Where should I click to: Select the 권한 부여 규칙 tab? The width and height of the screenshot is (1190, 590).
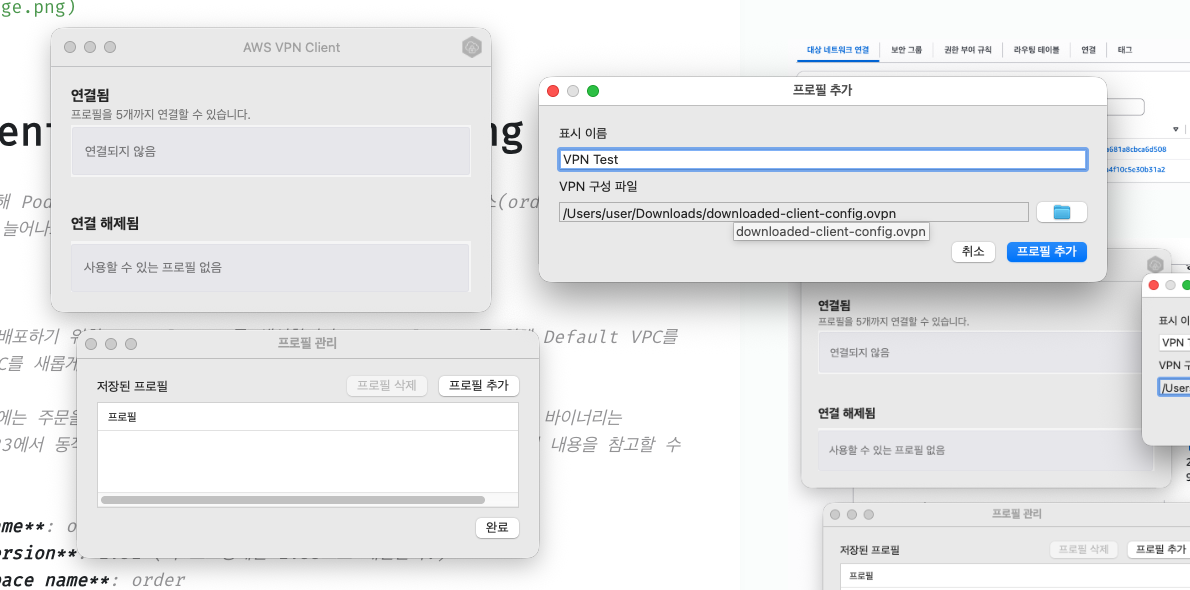tap(968, 50)
